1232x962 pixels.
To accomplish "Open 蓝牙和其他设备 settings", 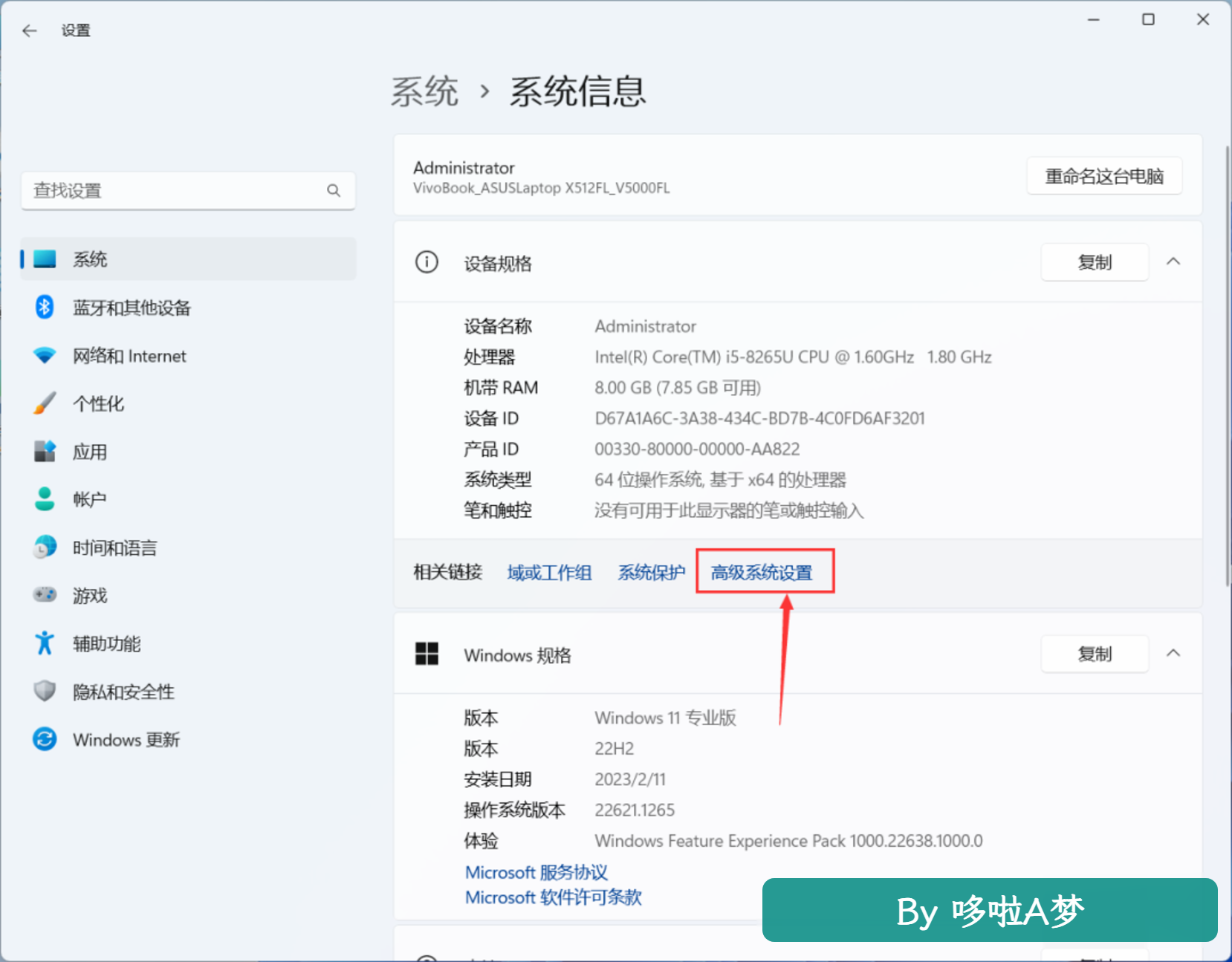I will [188, 307].
